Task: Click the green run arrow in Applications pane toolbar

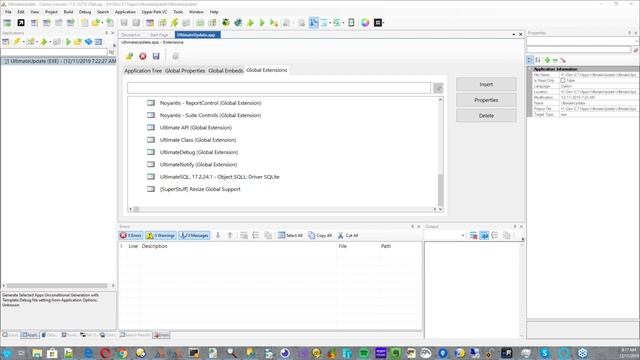Action: pyautogui.click(x=68, y=42)
